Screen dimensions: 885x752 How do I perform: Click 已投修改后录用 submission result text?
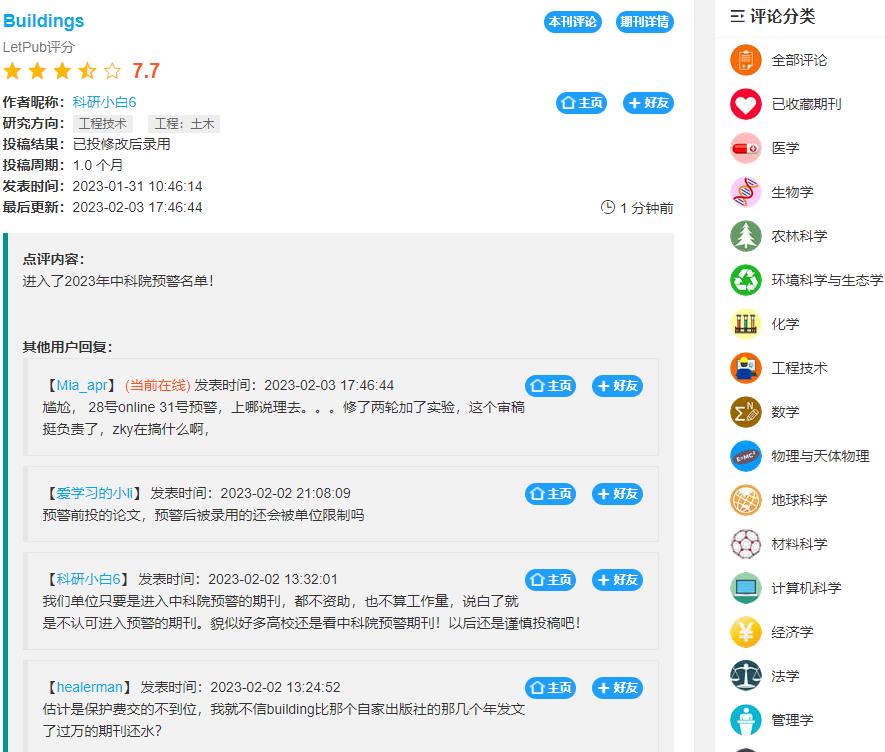pyautogui.click(x=122, y=145)
